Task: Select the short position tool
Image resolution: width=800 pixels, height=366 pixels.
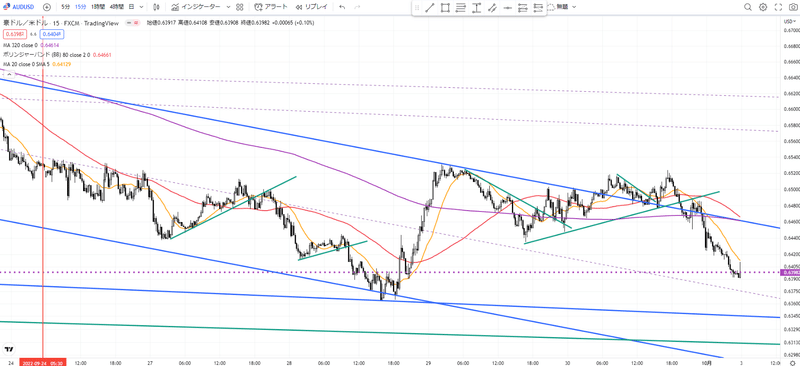Action: [x=538, y=8]
